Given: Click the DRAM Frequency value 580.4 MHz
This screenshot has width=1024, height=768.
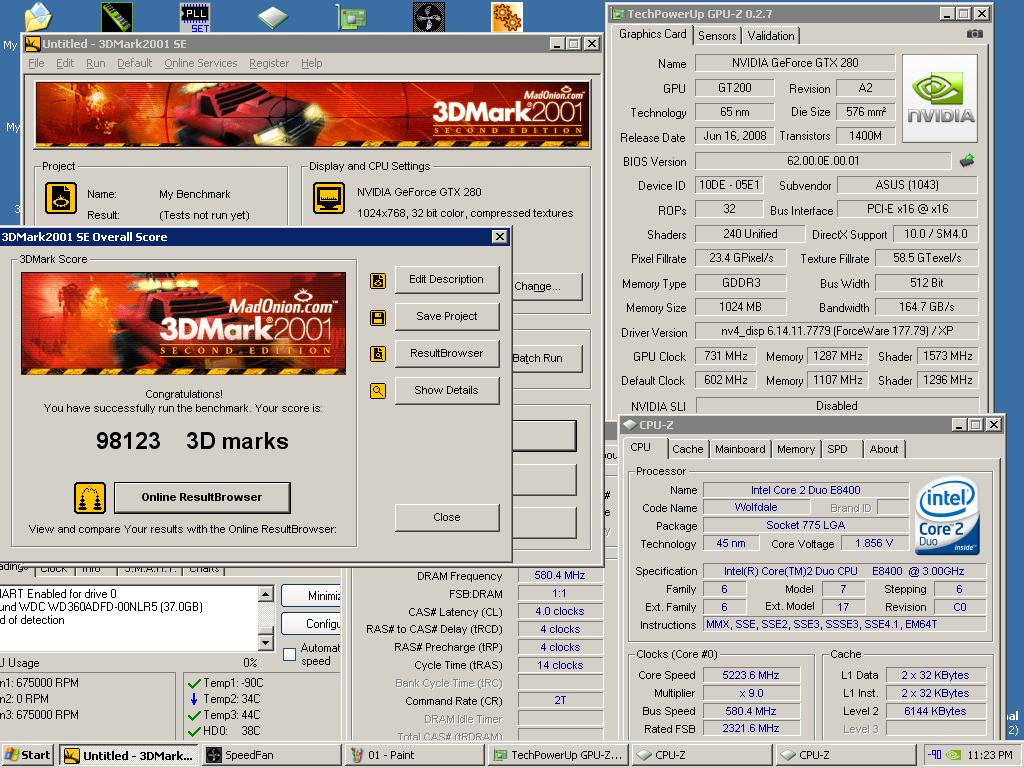Looking at the screenshot, I should pyautogui.click(x=560, y=575).
